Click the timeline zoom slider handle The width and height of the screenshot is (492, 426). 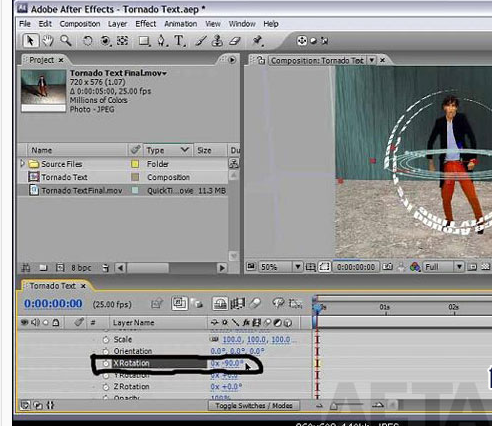point(333,406)
